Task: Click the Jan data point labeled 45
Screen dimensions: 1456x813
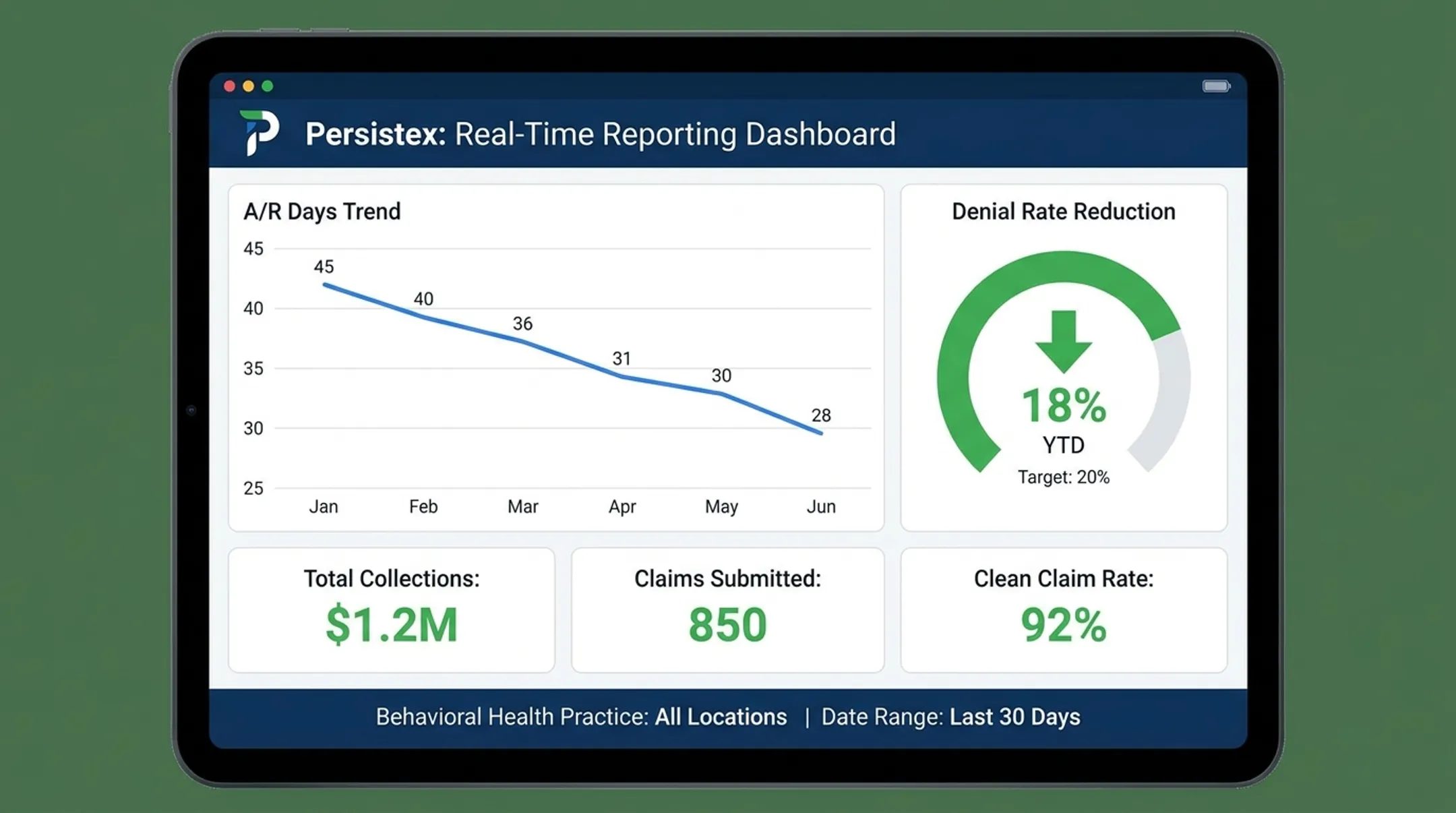Action: (x=324, y=284)
